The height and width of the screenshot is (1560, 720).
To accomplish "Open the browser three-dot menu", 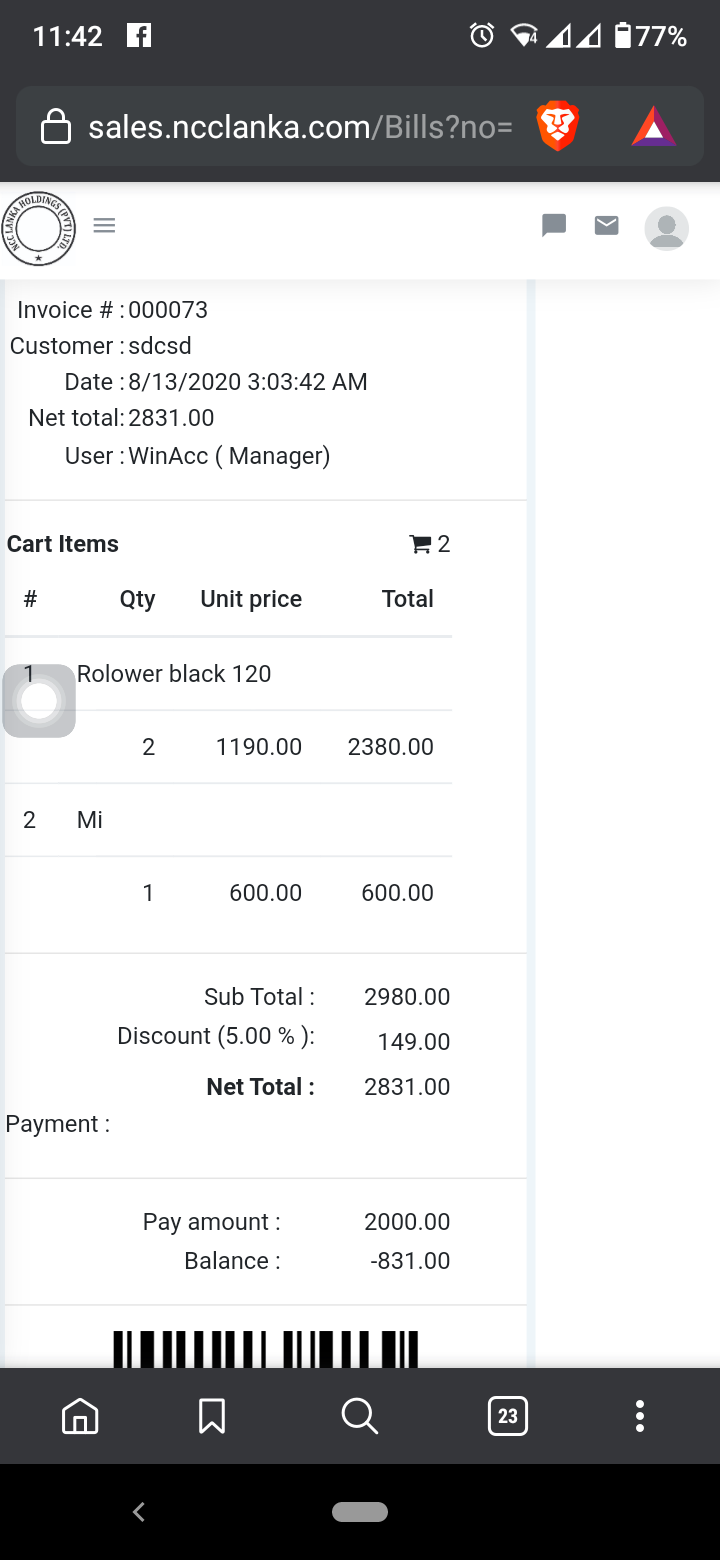I will pos(640,1416).
